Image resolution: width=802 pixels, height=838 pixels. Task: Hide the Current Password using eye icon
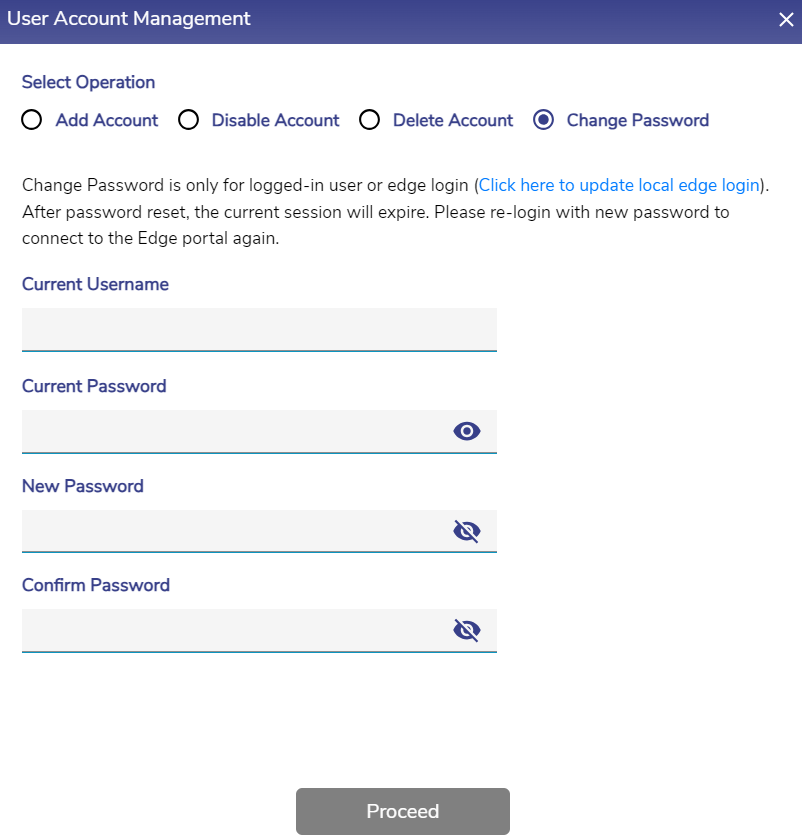click(467, 431)
